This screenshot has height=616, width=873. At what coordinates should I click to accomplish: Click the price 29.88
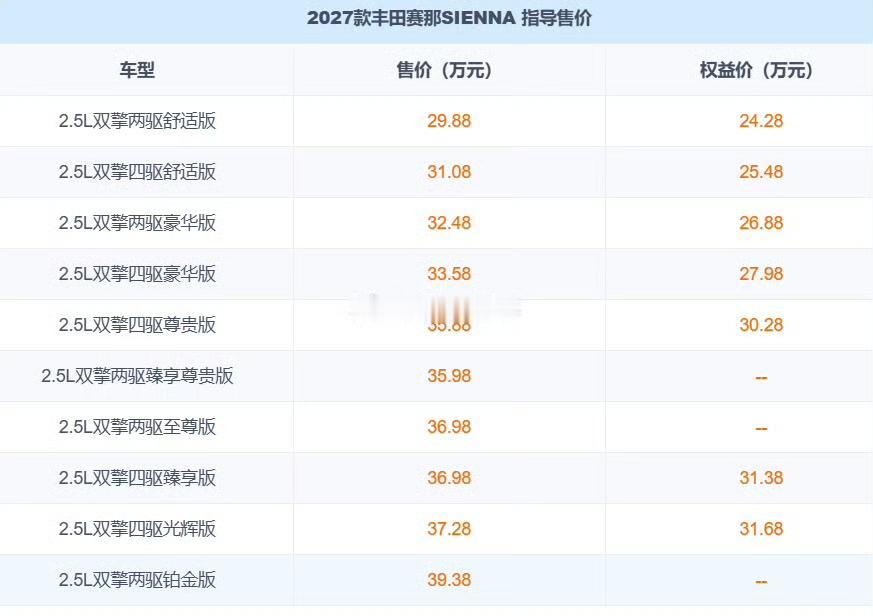tap(449, 121)
